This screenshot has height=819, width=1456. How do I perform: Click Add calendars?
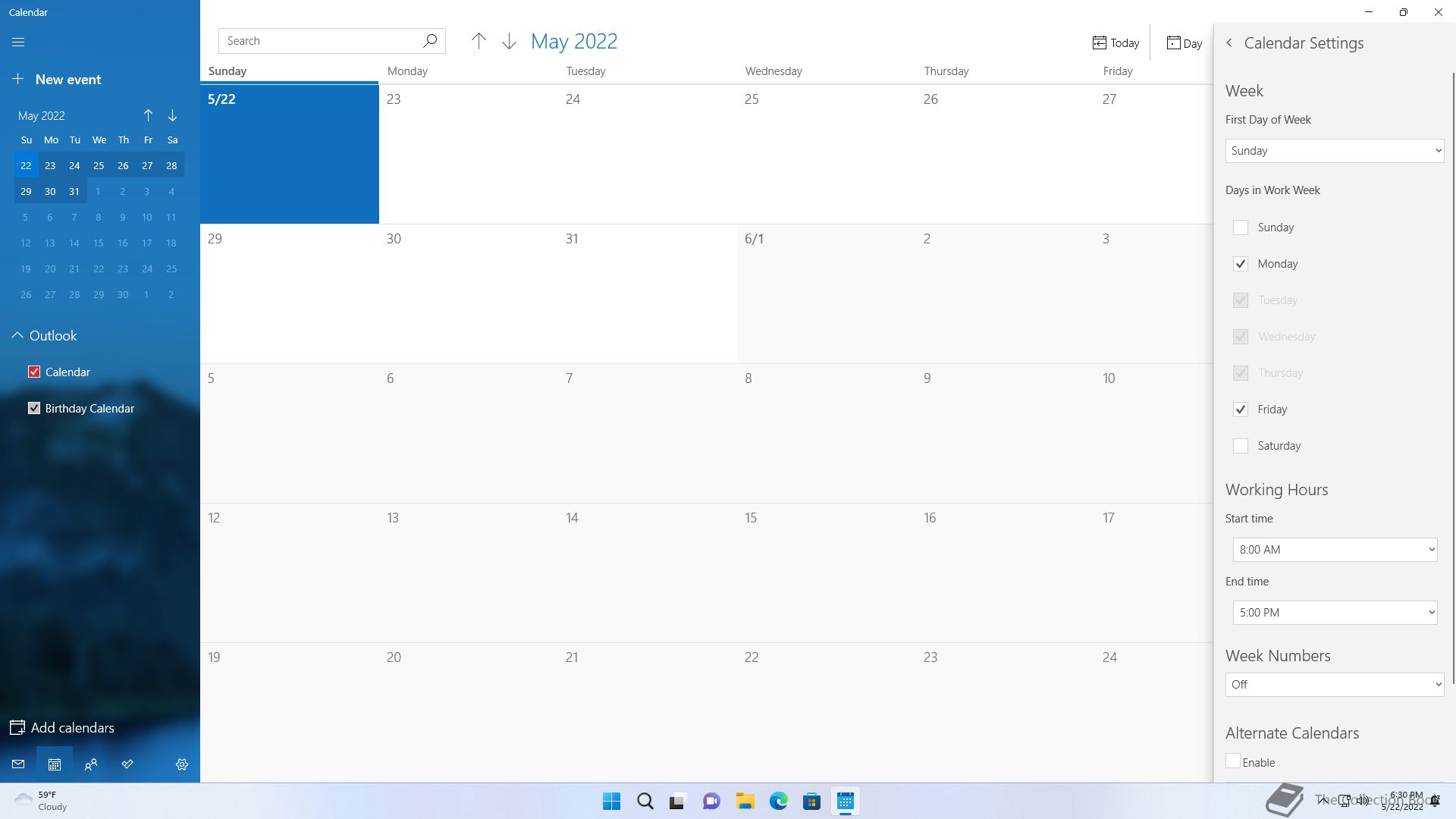(x=62, y=728)
